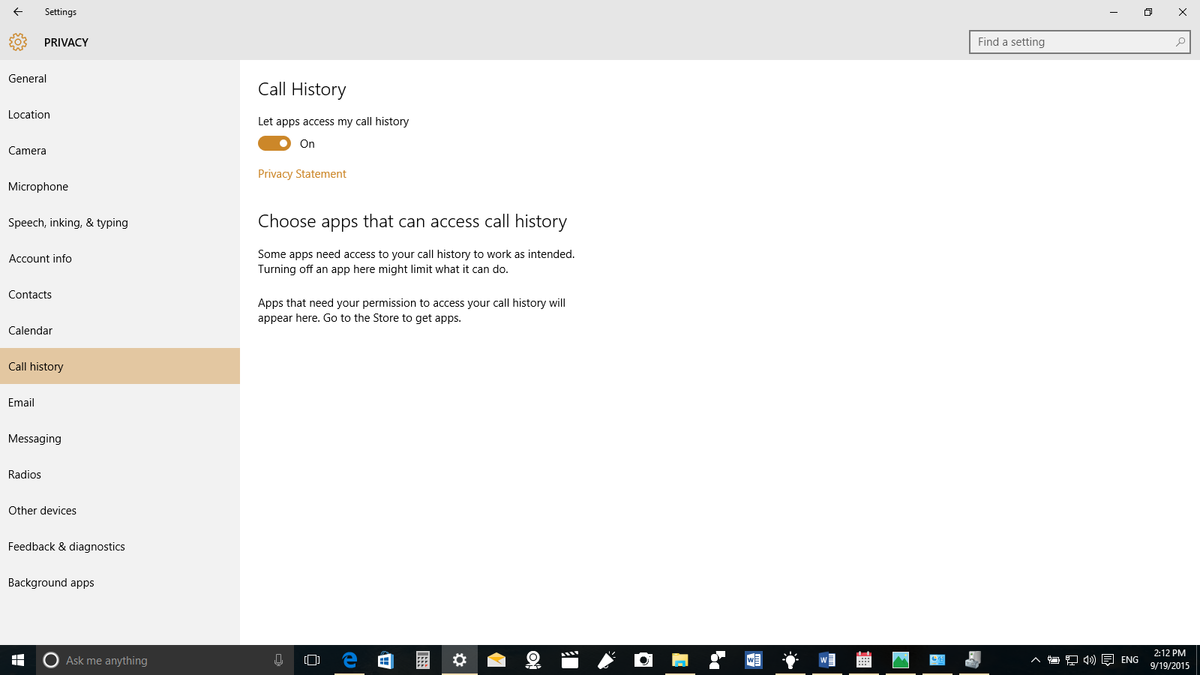Open the Camera app from taskbar
1200x675 pixels.
(643, 660)
